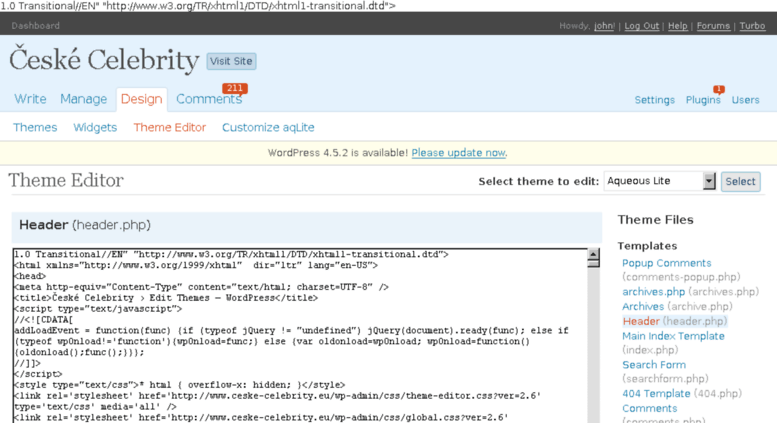This screenshot has width=777, height=423.
Task: Click the '(searchform.php)' file name text
Action: click(x=665, y=379)
